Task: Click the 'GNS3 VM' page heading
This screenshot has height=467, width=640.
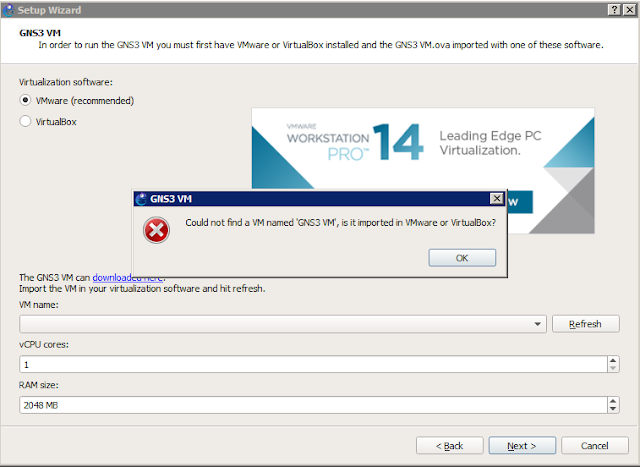Action: click(x=40, y=33)
